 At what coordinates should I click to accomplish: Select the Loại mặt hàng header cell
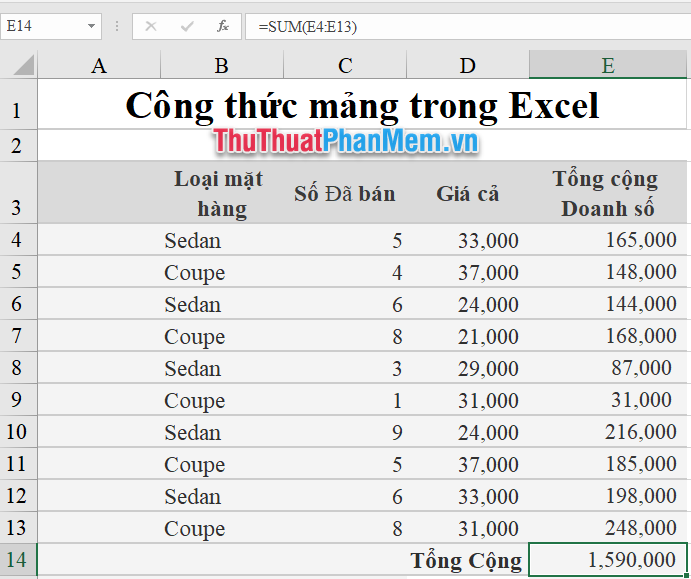tap(221, 193)
